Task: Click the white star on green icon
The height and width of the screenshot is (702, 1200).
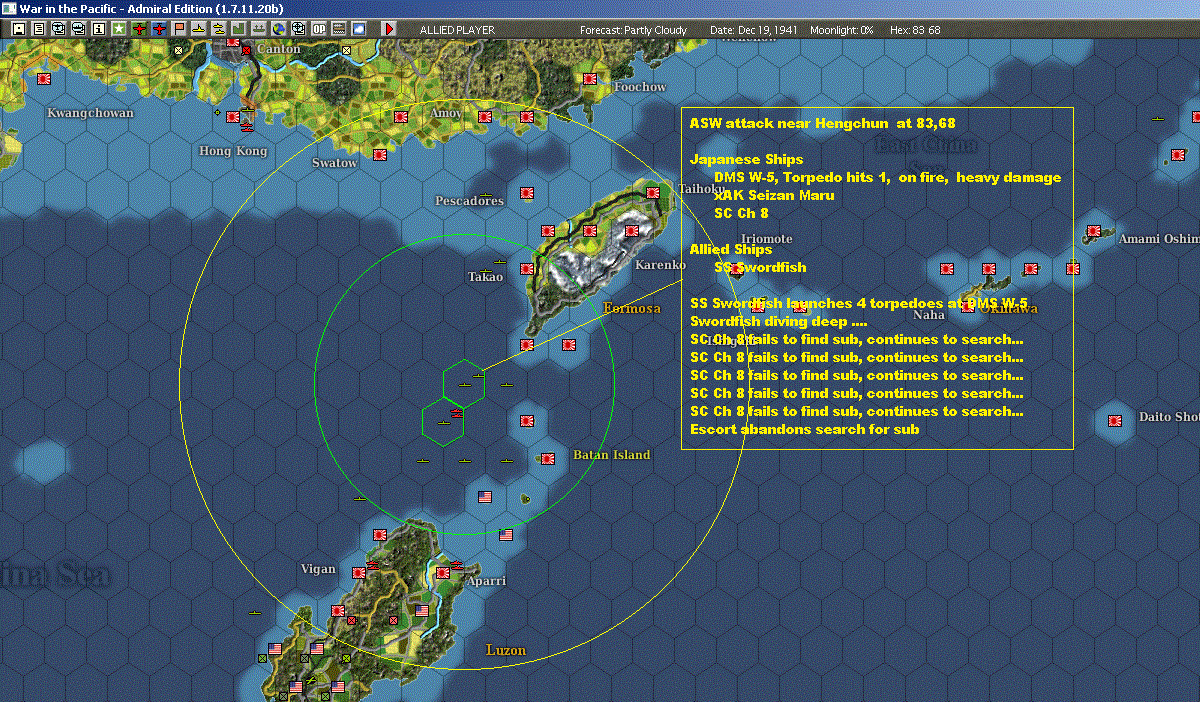Action: tap(118, 29)
